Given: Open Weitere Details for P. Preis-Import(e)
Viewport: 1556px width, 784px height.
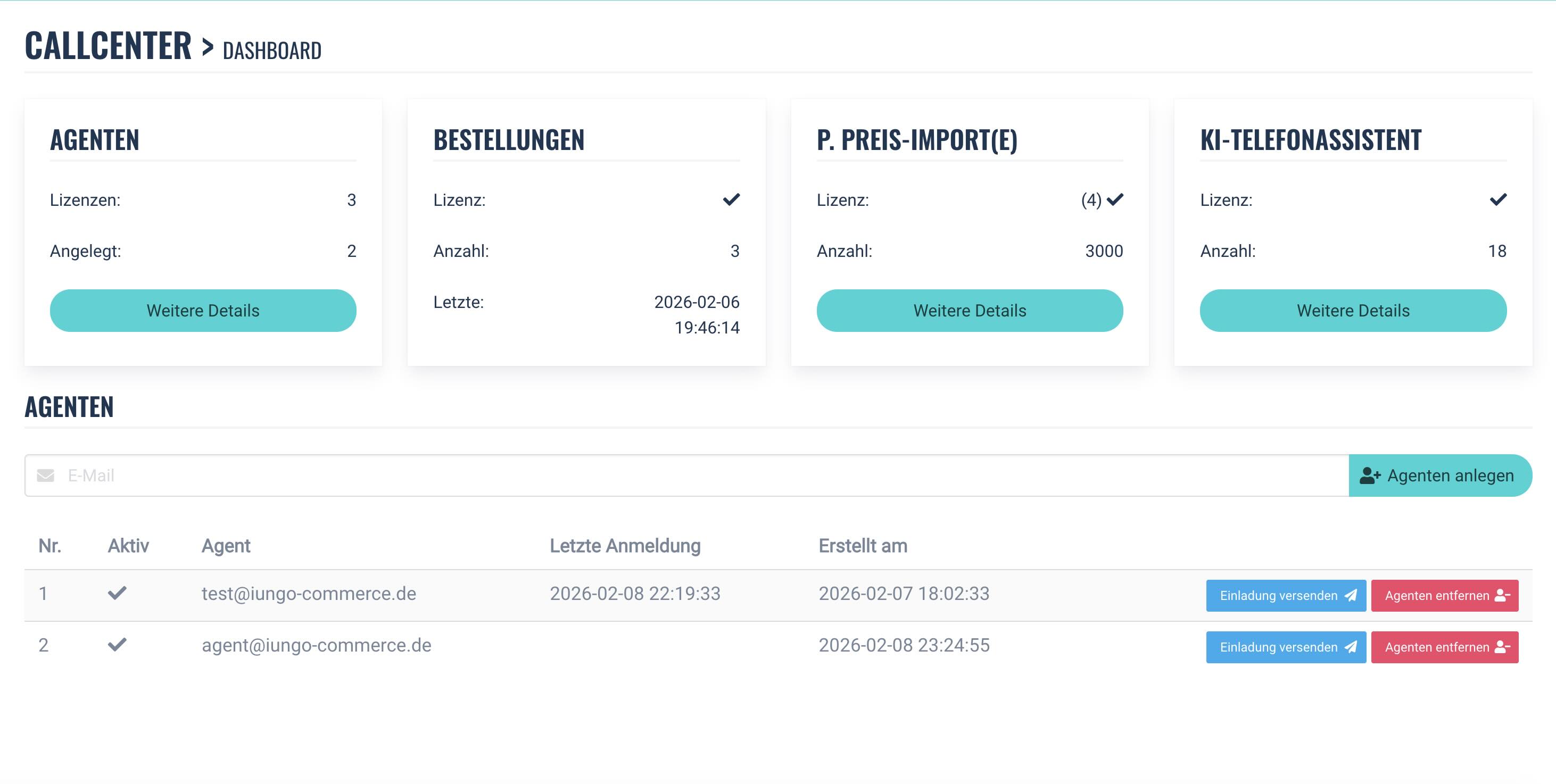Looking at the screenshot, I should (970, 310).
